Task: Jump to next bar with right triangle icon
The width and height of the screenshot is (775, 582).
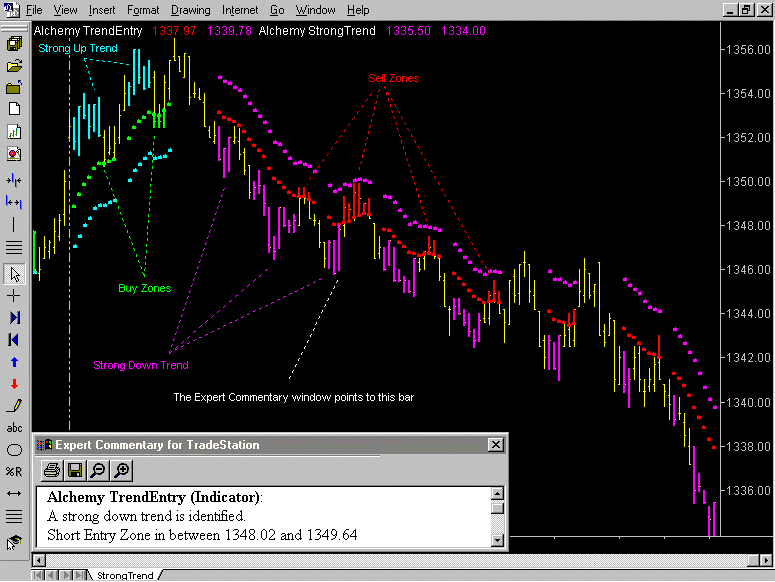Action: point(14,318)
